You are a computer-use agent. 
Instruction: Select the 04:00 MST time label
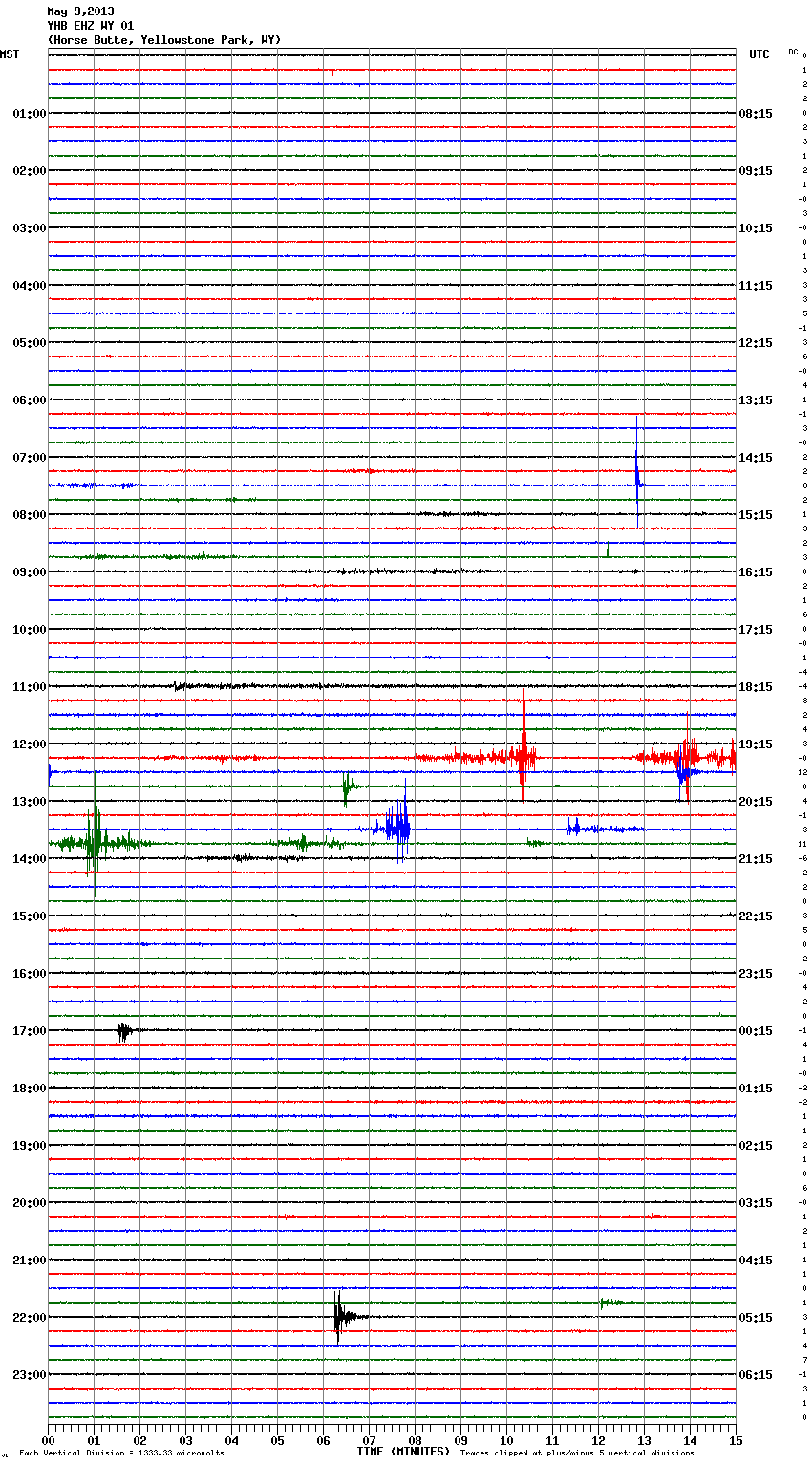click(x=30, y=286)
